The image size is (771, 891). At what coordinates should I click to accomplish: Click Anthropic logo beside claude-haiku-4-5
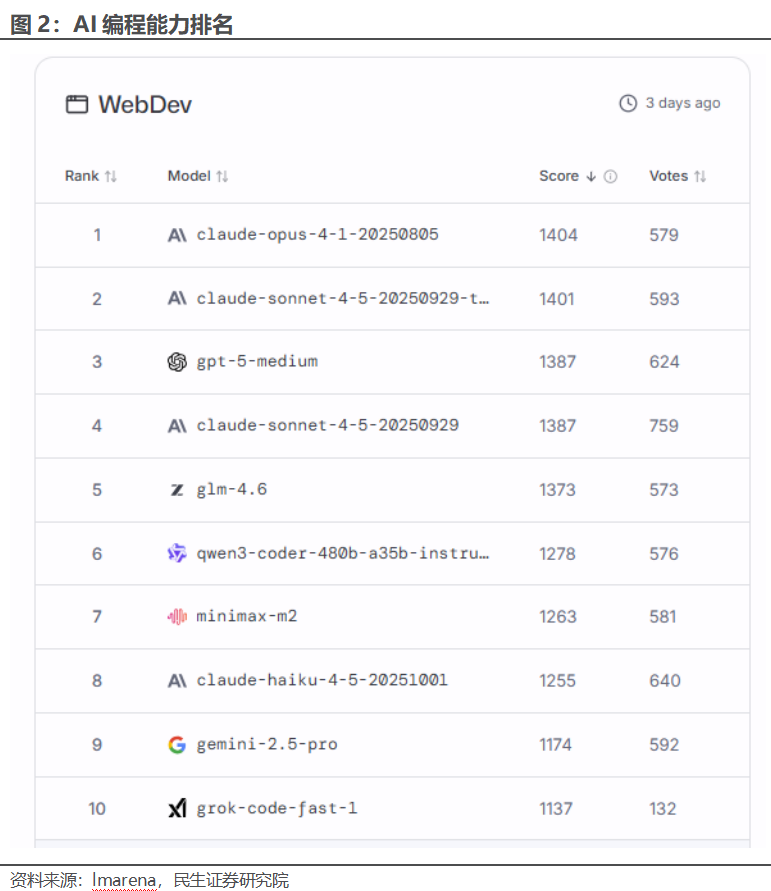[177, 681]
